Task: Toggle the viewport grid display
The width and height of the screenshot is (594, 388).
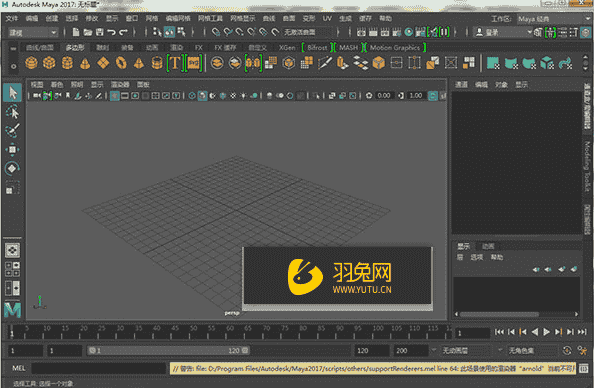Action: [x=115, y=96]
